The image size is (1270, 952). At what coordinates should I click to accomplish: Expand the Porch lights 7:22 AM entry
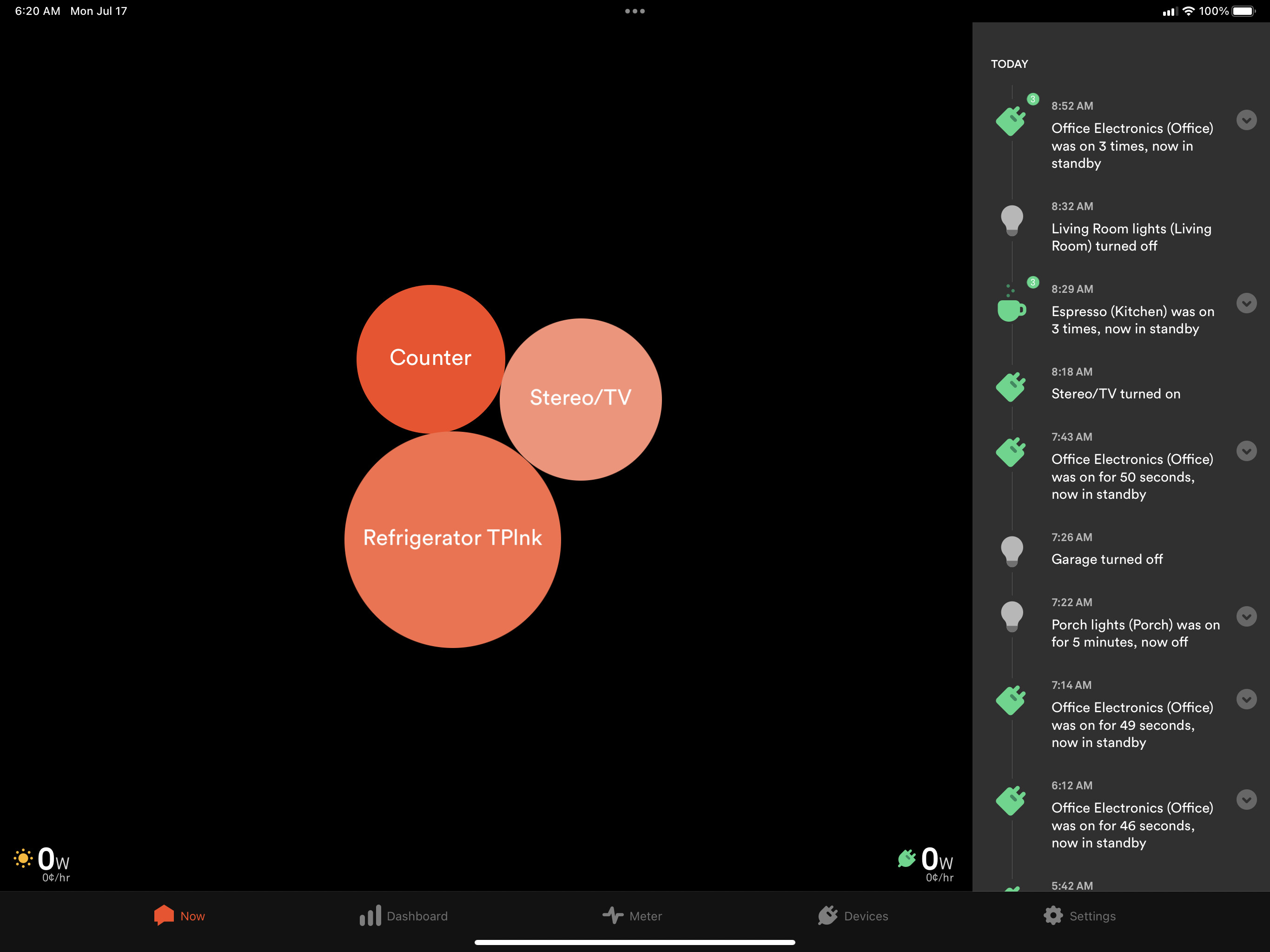pyautogui.click(x=1246, y=617)
